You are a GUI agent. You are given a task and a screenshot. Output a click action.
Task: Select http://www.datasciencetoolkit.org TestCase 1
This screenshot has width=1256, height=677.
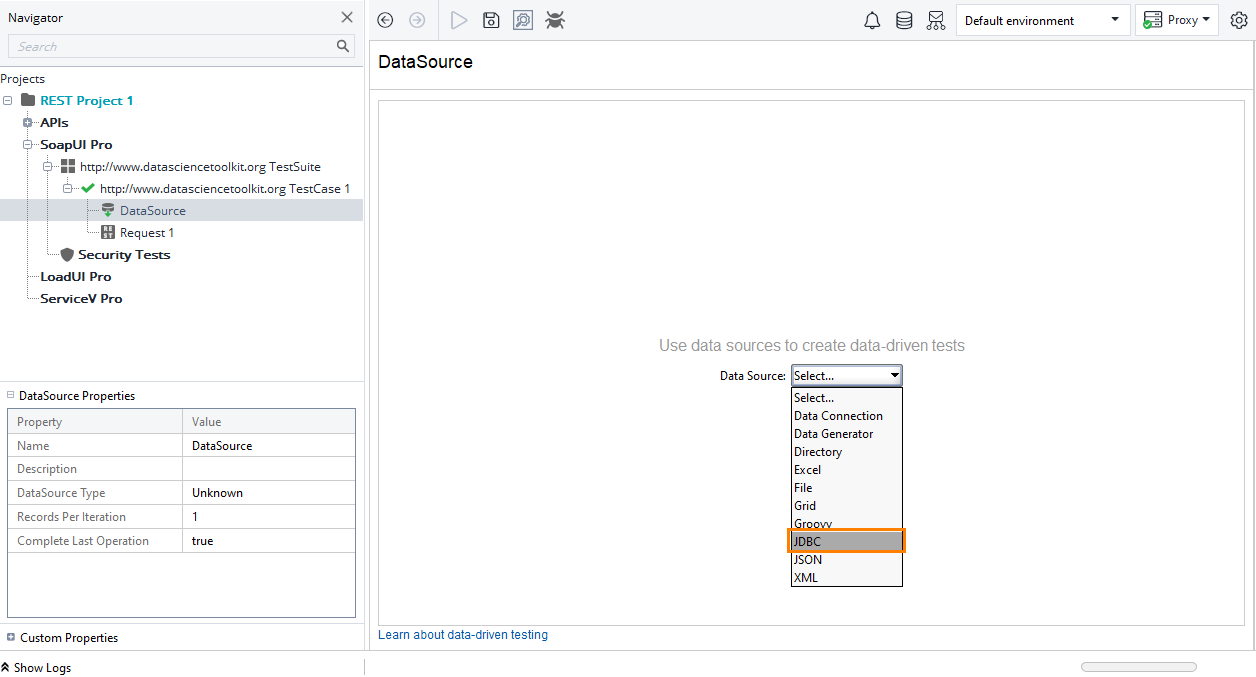(225, 189)
